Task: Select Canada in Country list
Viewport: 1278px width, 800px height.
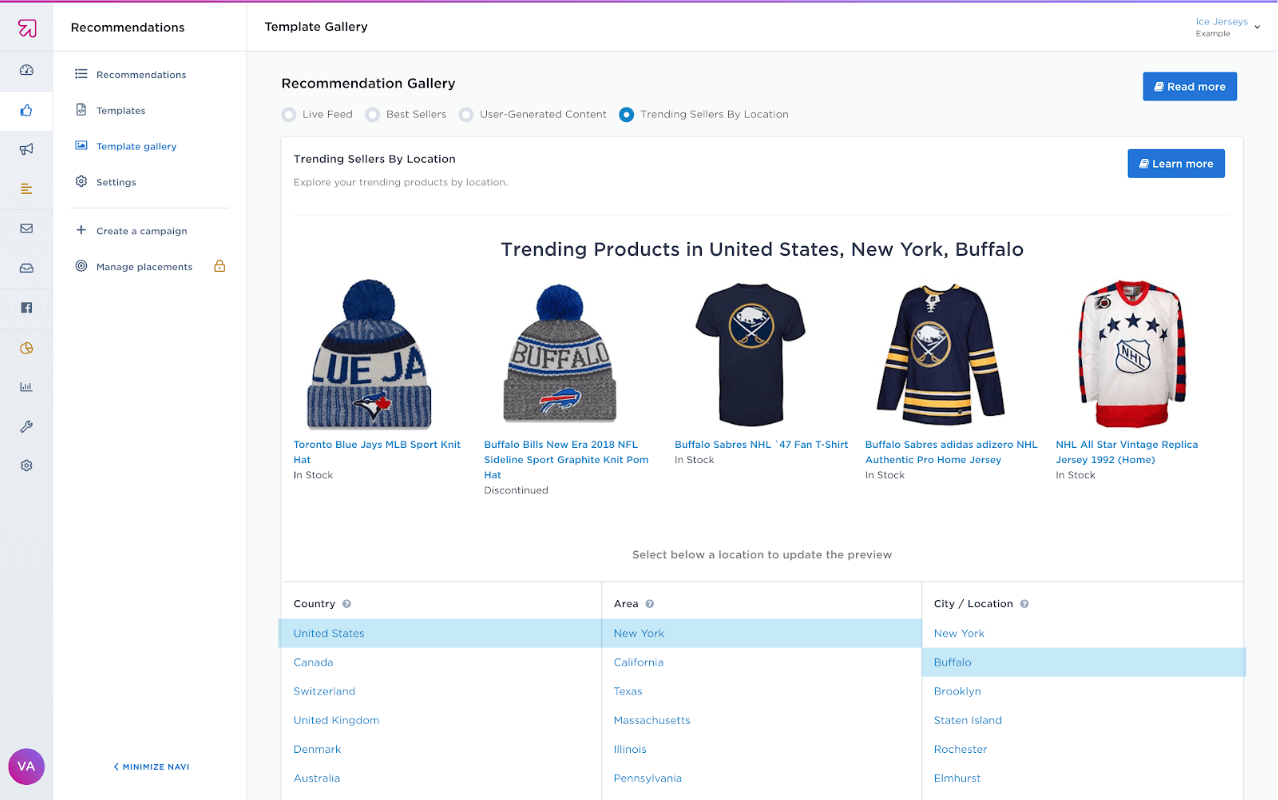Action: (x=313, y=663)
